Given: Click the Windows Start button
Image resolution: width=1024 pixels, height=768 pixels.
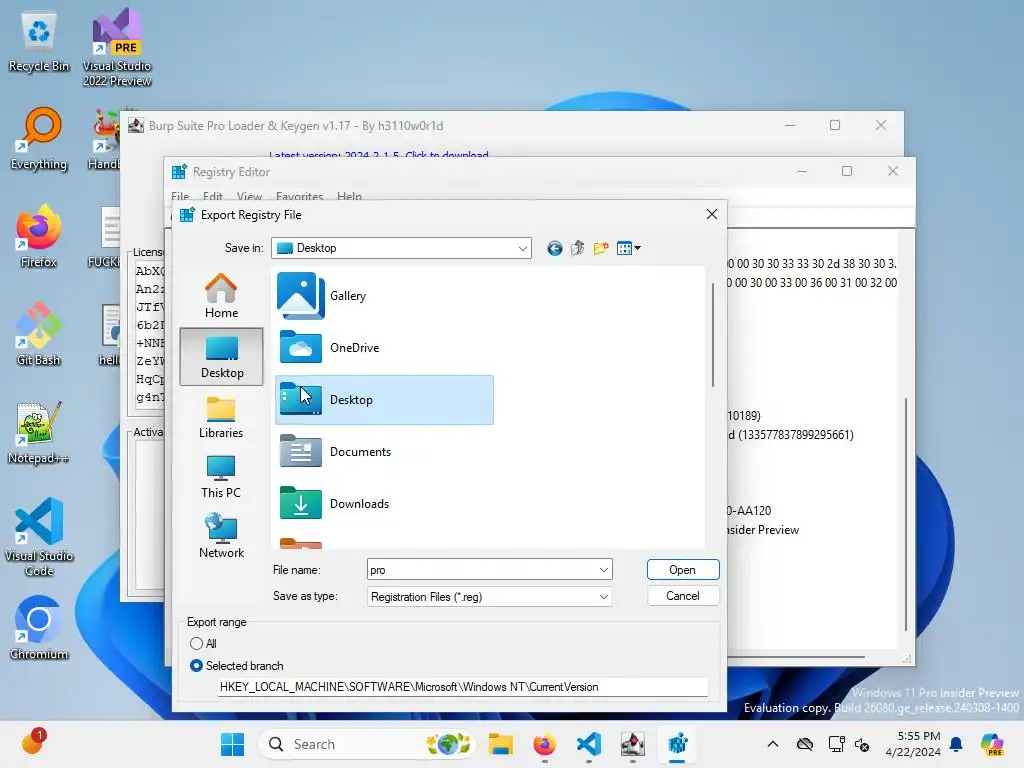Looking at the screenshot, I should [232, 744].
